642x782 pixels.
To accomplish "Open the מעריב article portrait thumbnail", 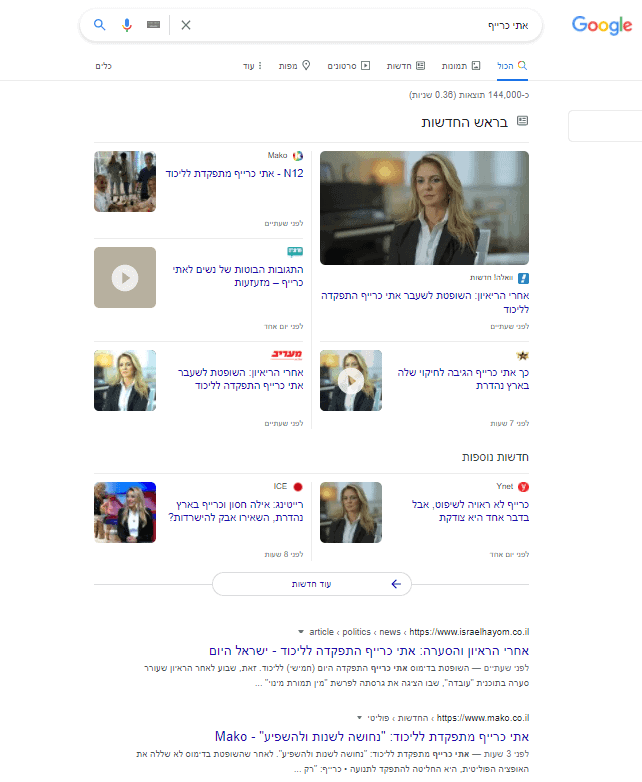I will 125,381.
